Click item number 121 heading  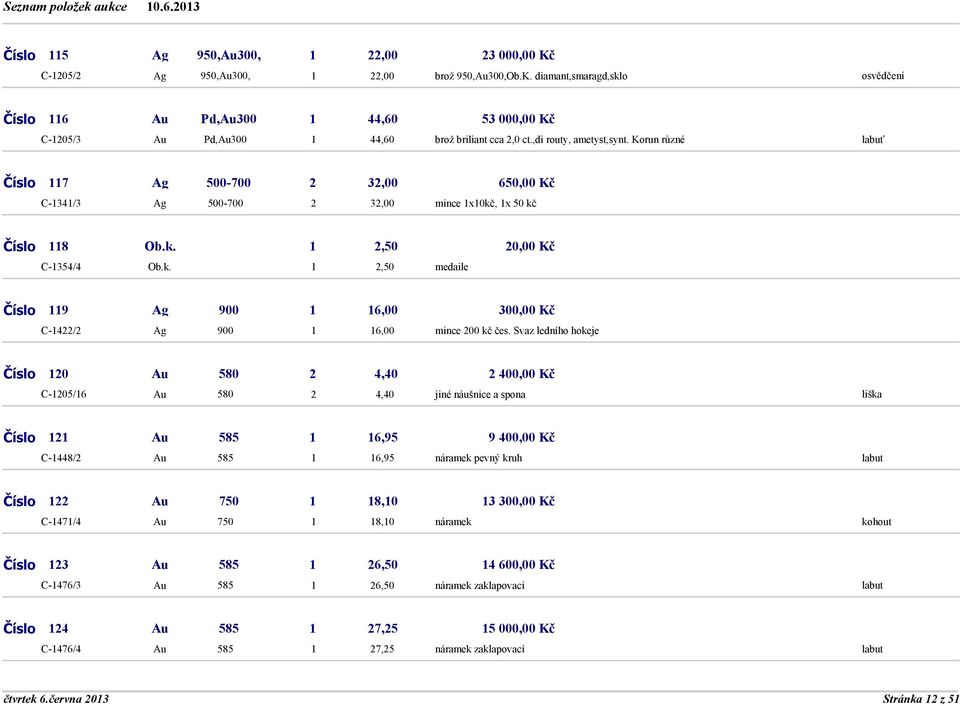click(36, 437)
